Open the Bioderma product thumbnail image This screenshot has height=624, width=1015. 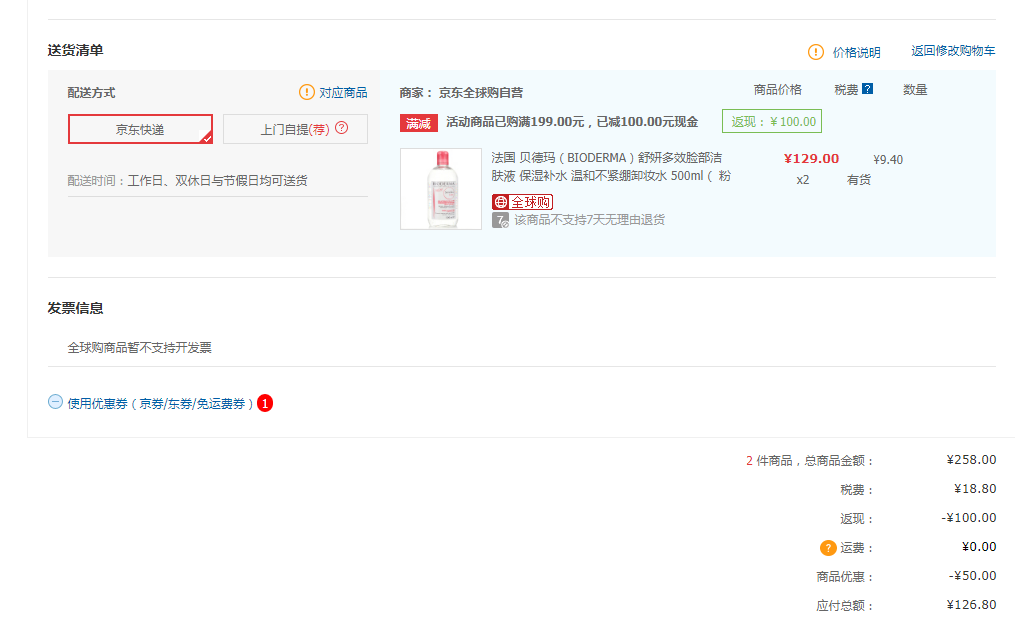tap(441, 189)
